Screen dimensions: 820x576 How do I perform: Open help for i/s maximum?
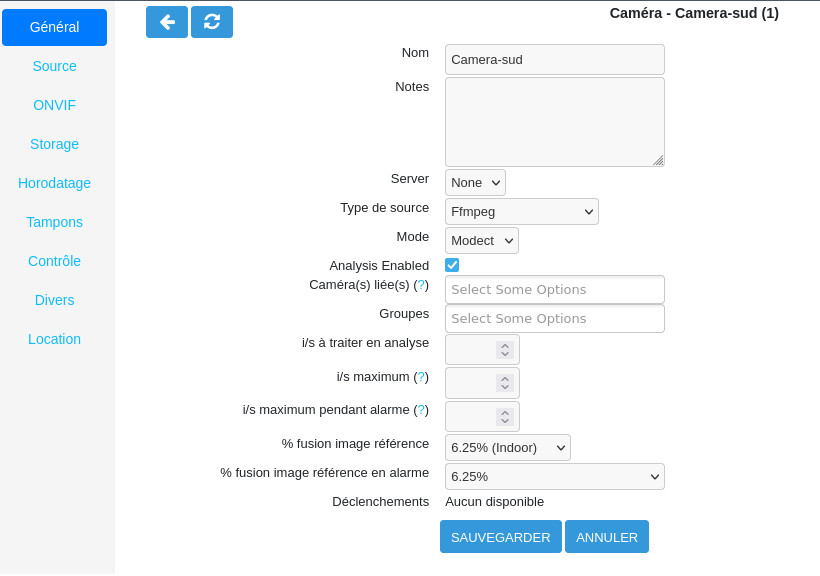[x=421, y=377]
